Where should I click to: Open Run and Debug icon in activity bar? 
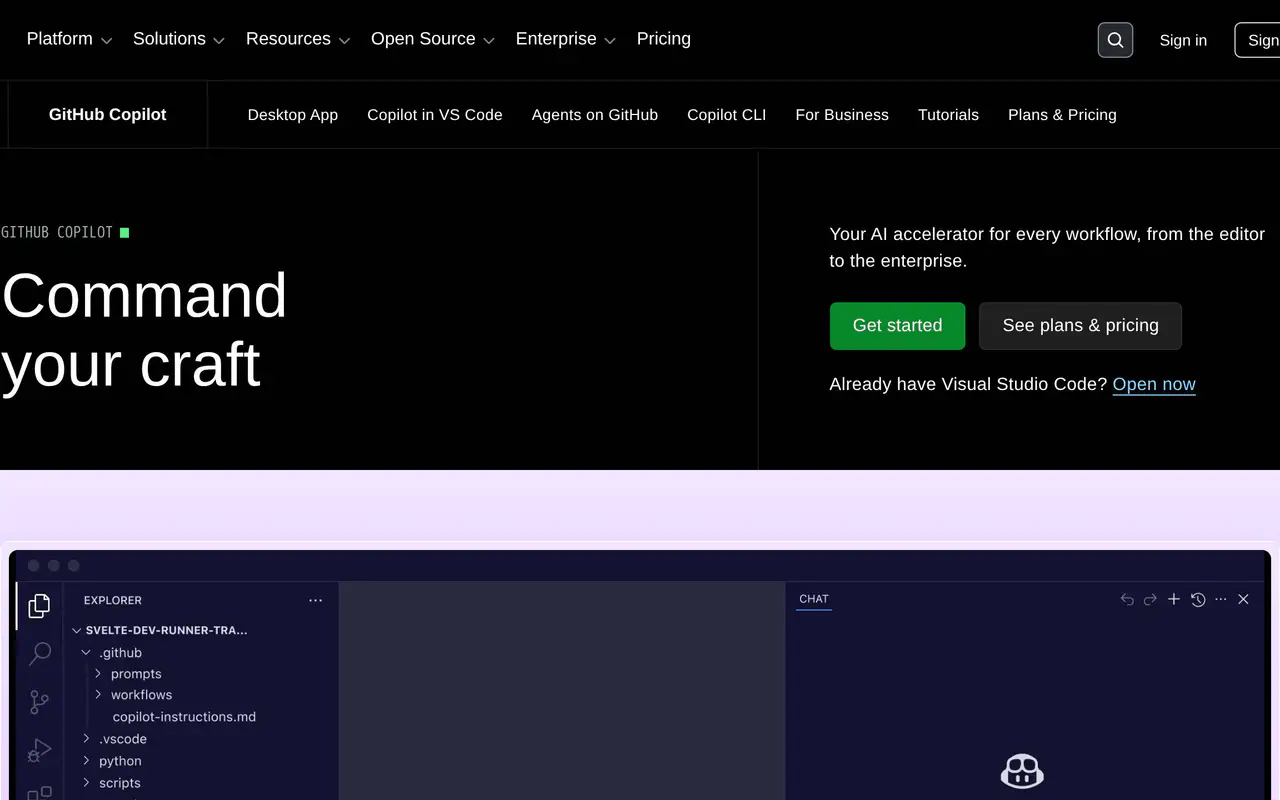[39, 749]
